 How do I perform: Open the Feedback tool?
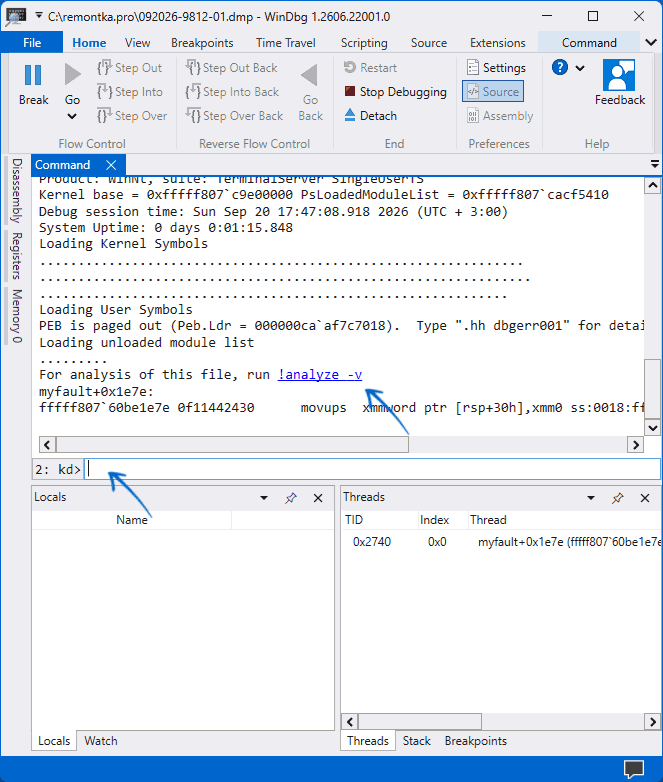coord(620,83)
